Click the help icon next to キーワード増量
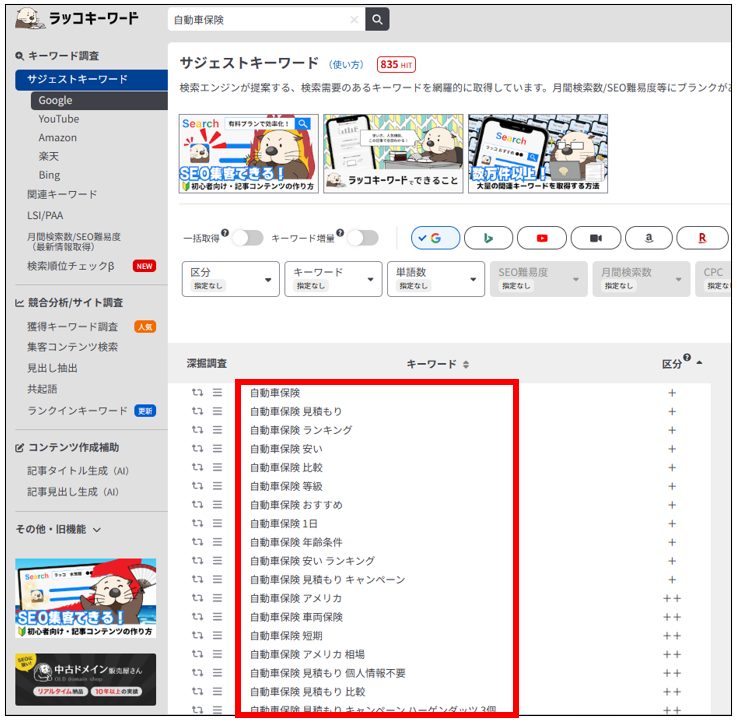 [x=340, y=233]
